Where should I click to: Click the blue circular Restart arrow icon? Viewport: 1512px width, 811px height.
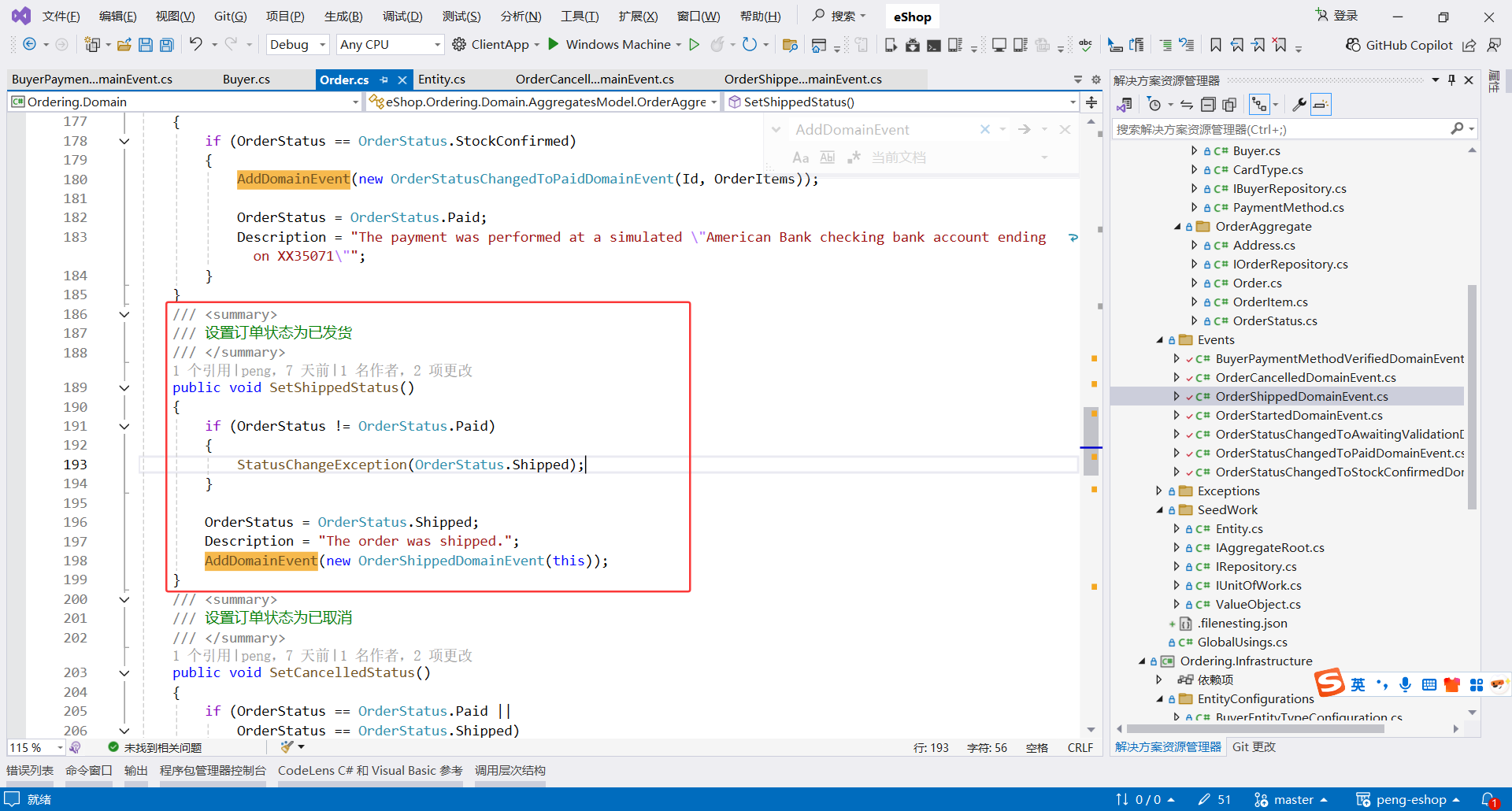click(x=750, y=44)
